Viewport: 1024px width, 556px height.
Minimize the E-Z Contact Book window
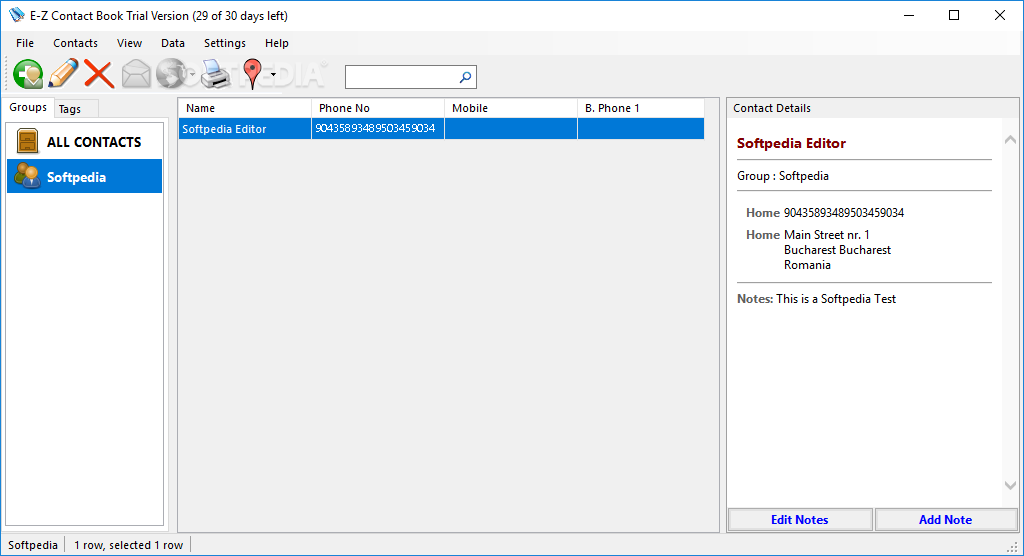pos(908,16)
